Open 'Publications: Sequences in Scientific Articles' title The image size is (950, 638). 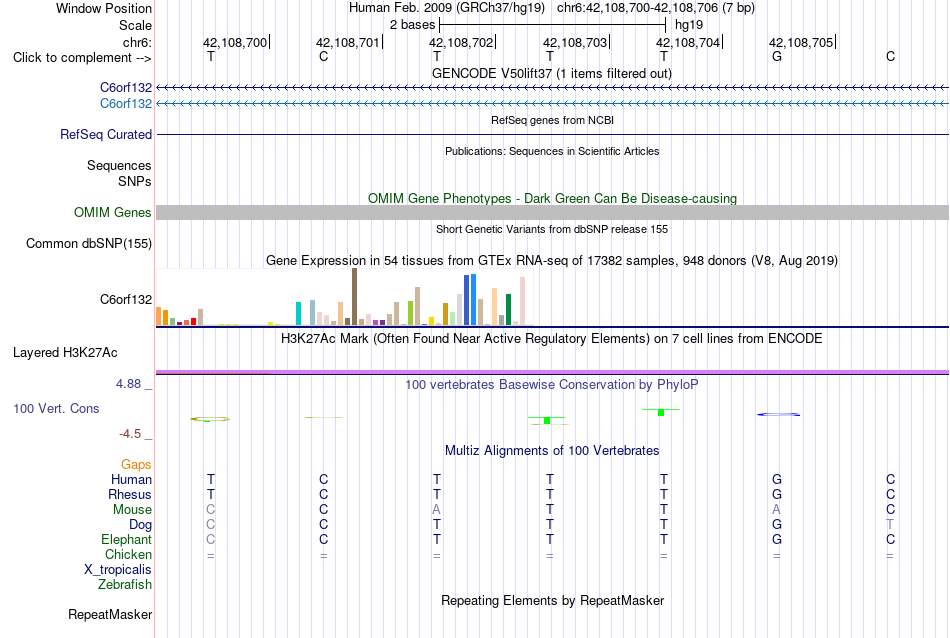coord(552,151)
